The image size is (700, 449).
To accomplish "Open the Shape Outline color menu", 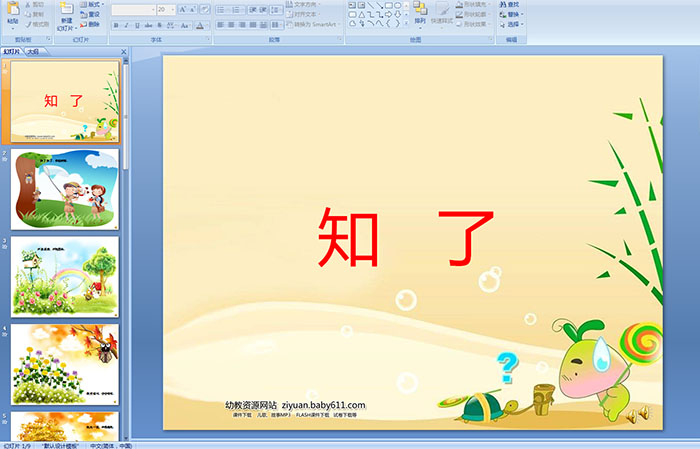I will (473, 14).
